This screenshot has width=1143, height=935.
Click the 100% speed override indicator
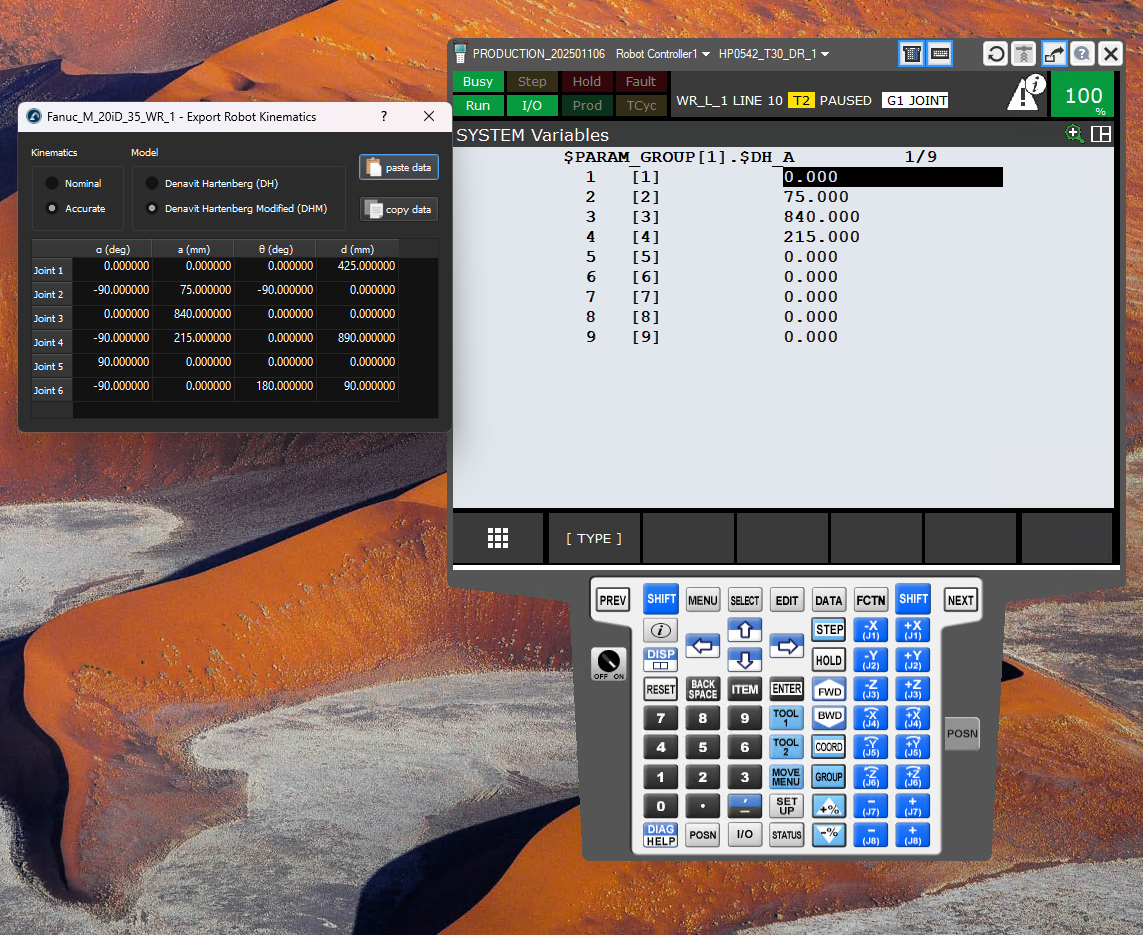pos(1084,96)
